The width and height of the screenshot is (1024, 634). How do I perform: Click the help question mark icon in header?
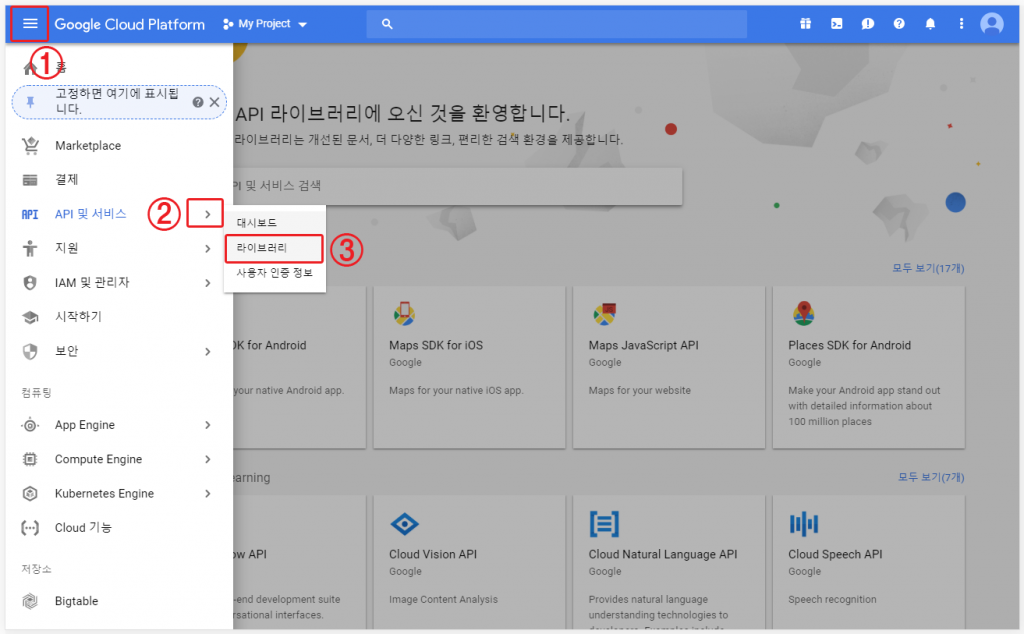[899, 24]
